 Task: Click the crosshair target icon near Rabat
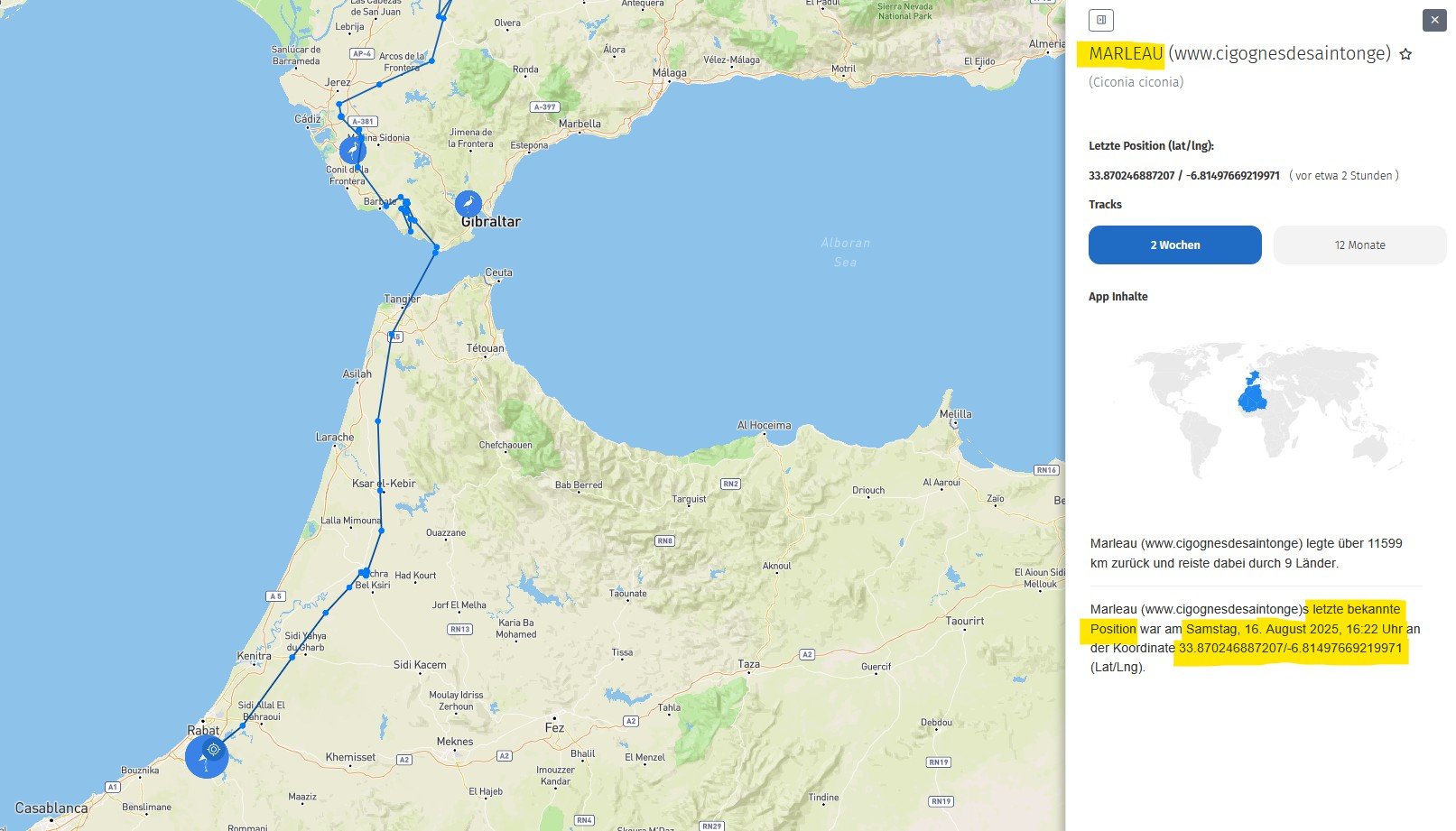click(213, 749)
